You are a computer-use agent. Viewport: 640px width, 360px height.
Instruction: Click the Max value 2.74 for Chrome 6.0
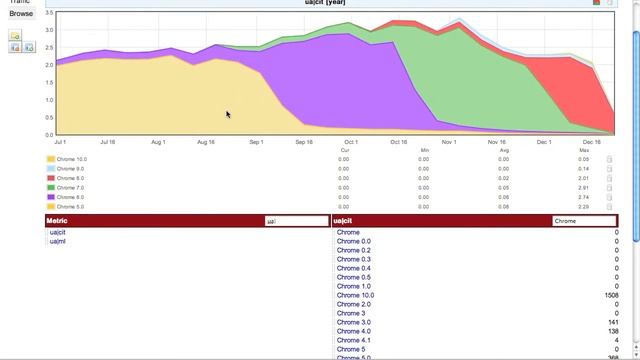pos(583,197)
